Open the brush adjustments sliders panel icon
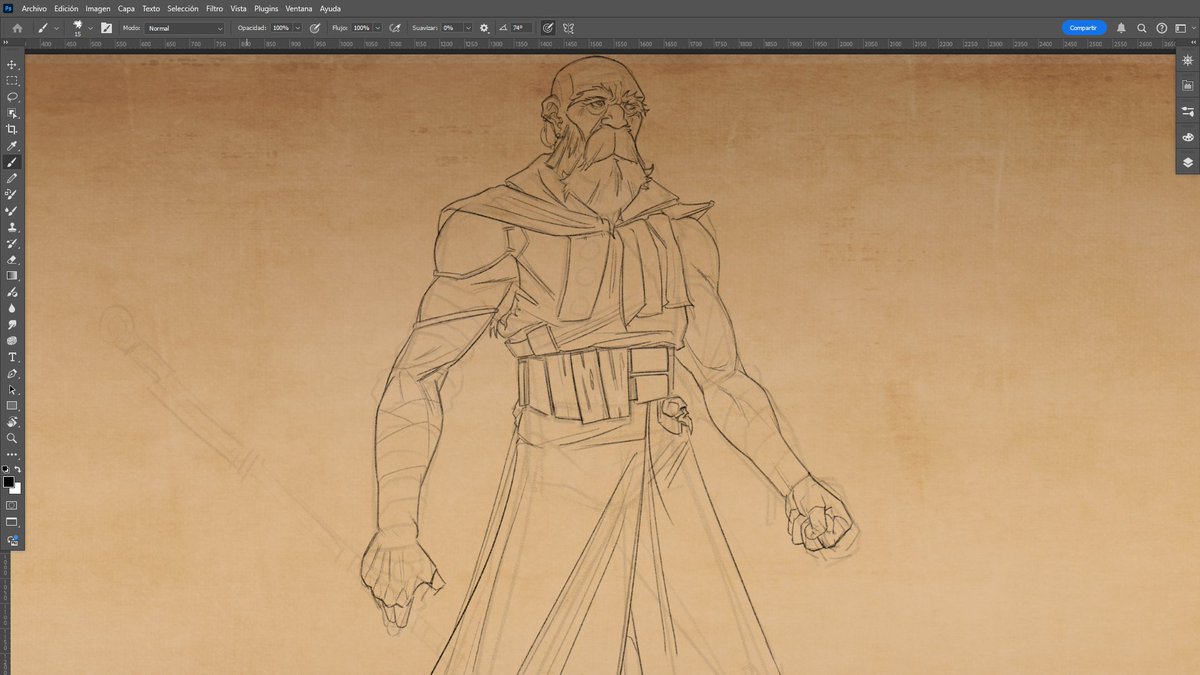 coord(1187,111)
